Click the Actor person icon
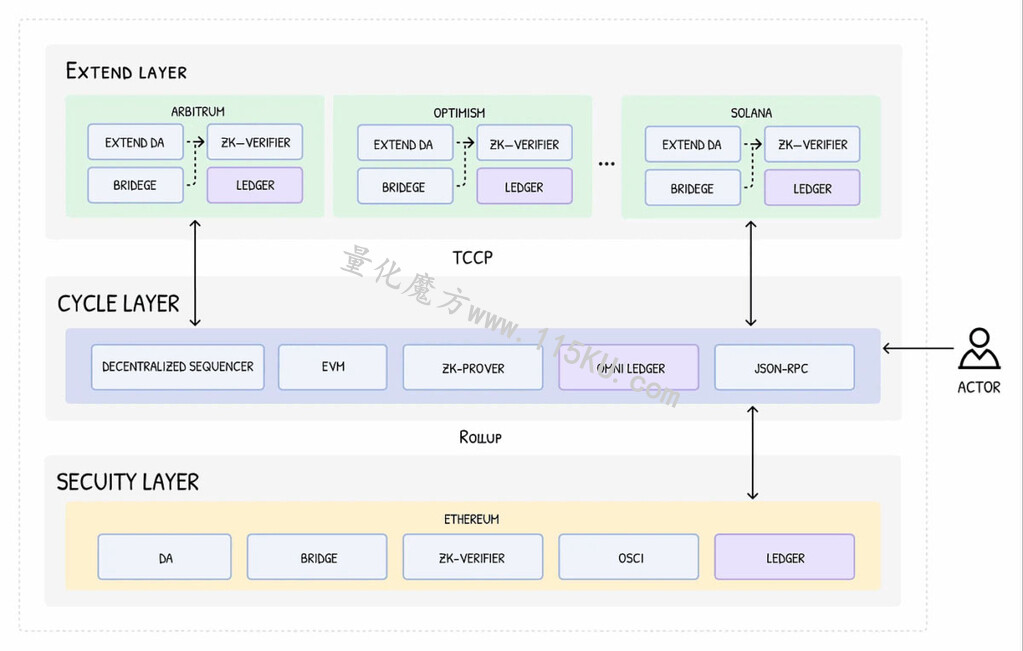Viewport: 1023px width, 651px height. tap(979, 348)
